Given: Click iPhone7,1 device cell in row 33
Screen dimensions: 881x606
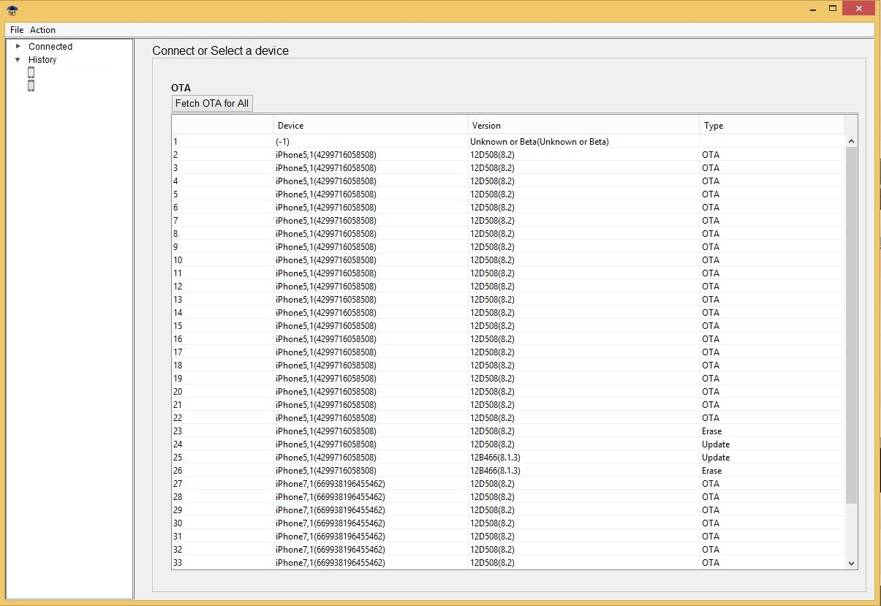Looking at the screenshot, I should [x=330, y=563].
